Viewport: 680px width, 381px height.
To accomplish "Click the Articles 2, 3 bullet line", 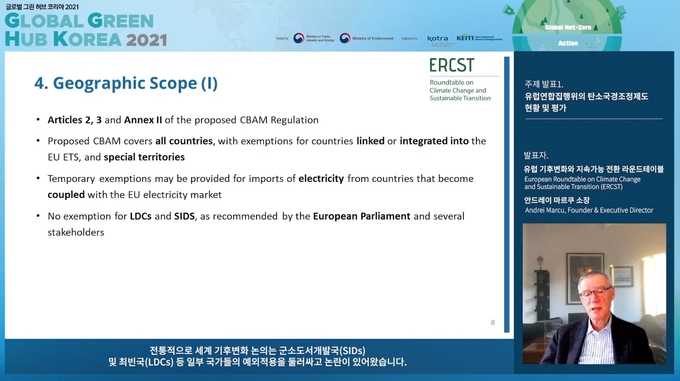I will click(183, 120).
